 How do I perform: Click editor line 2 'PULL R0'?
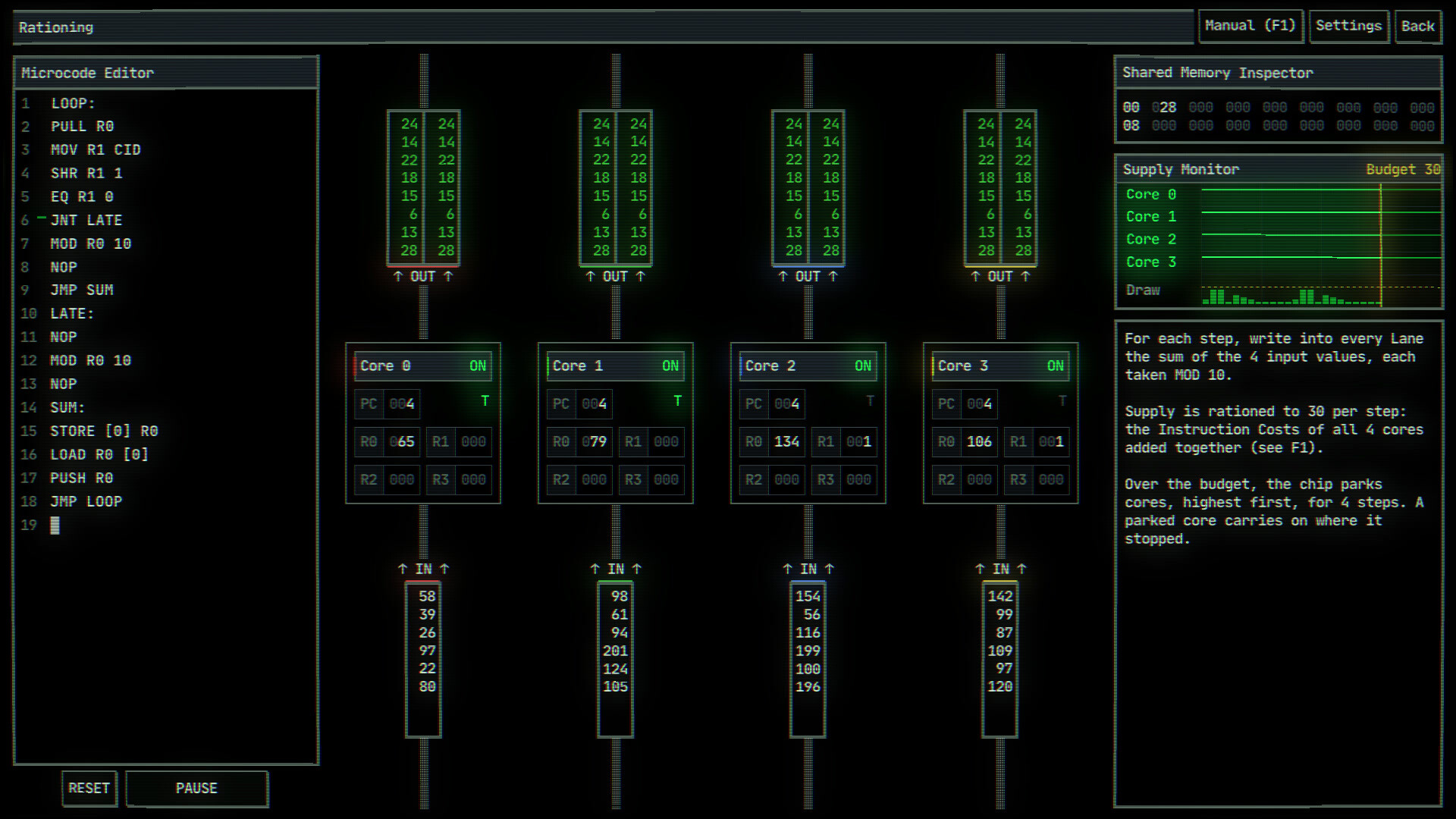coord(83,127)
